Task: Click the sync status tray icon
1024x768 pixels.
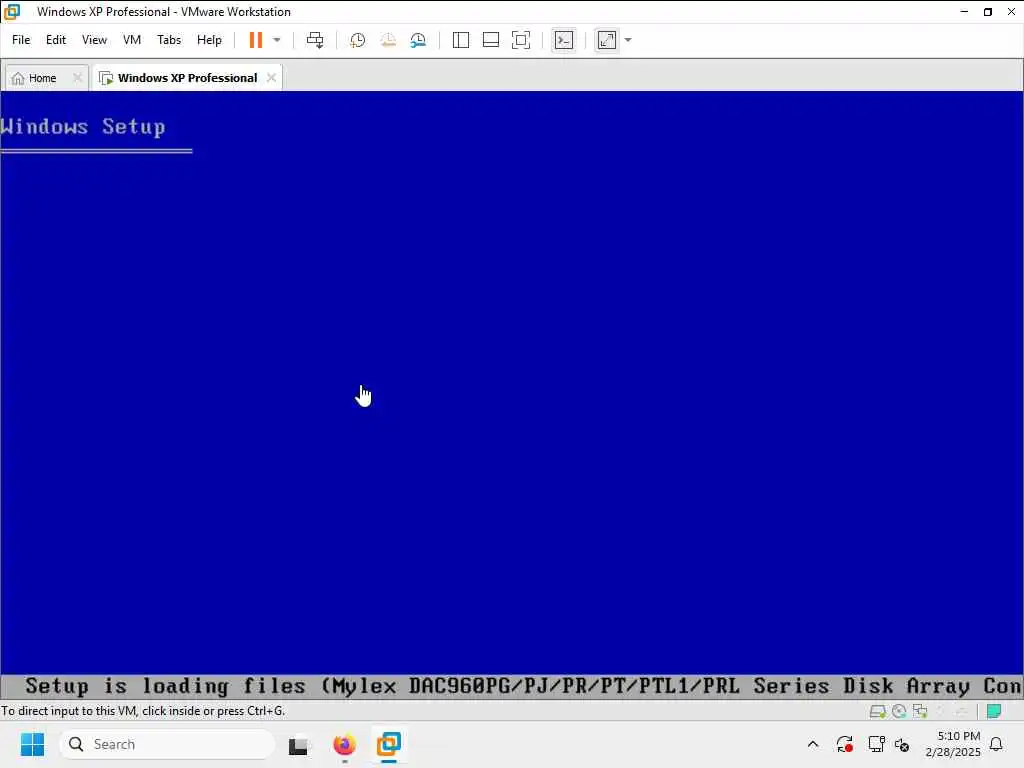Action: 844,744
